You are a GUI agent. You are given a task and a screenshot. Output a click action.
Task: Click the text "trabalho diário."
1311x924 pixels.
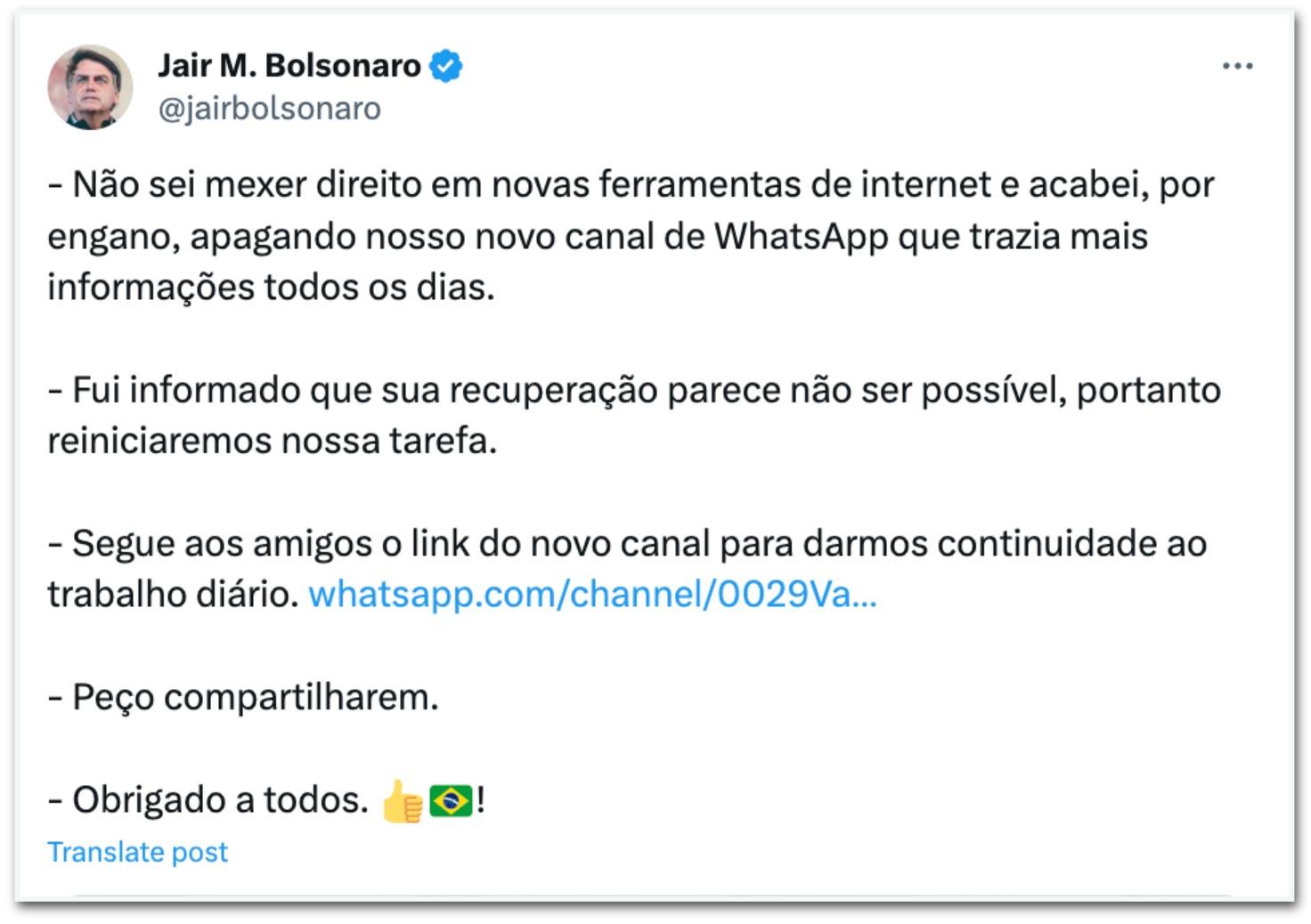[173, 595]
